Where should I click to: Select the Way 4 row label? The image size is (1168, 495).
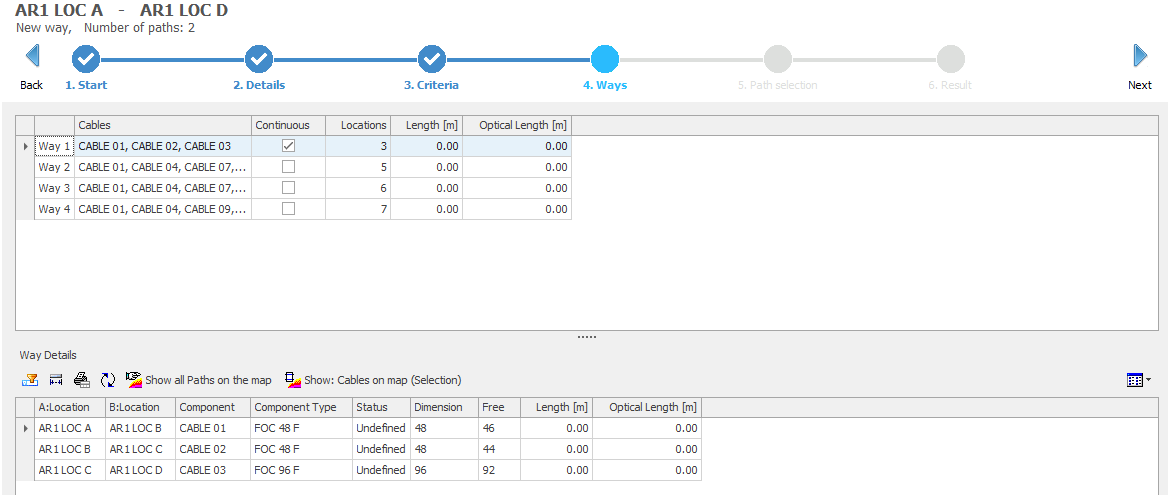[x=54, y=208]
